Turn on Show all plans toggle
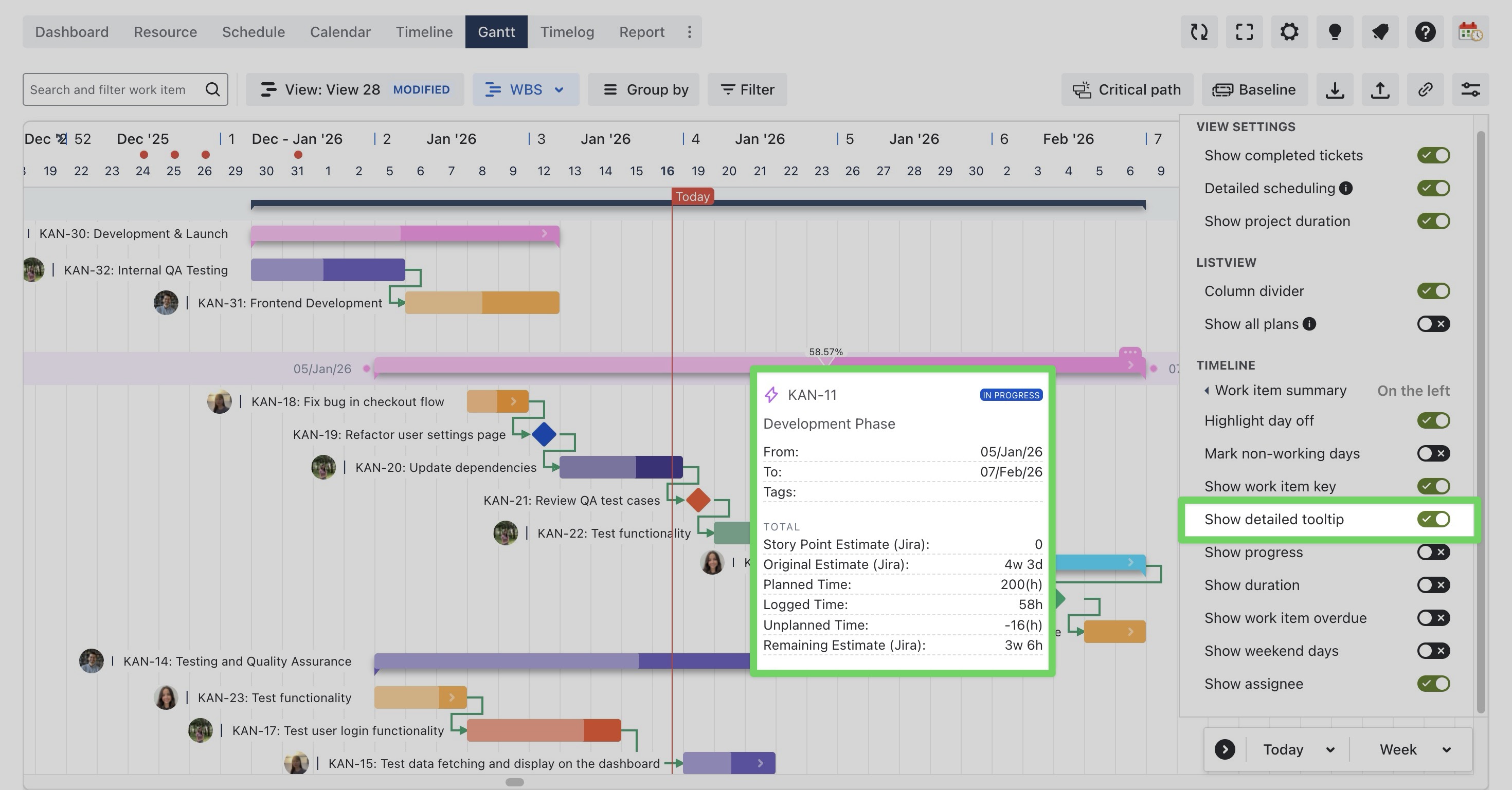1512x790 pixels. pos(1433,324)
